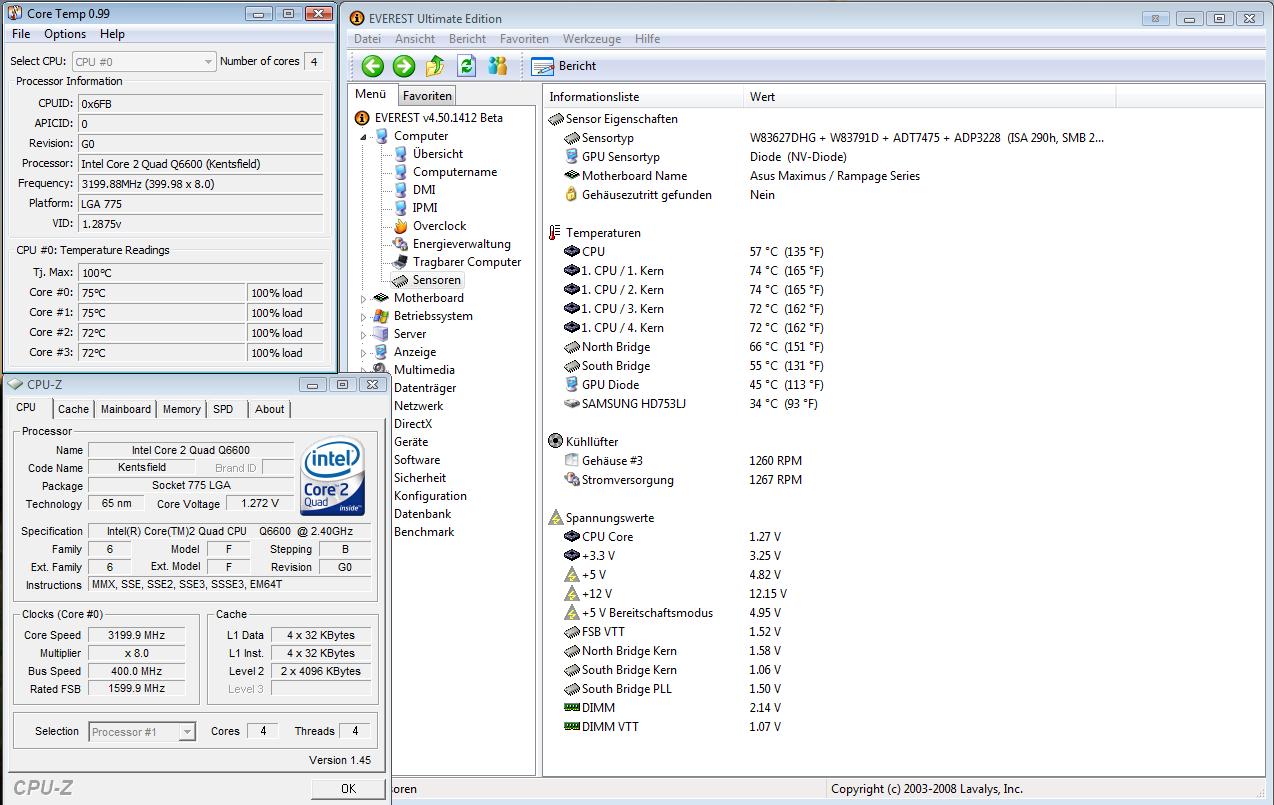Switch to the About tab in CPU-Z
This screenshot has height=805, width=1274.
click(x=269, y=409)
